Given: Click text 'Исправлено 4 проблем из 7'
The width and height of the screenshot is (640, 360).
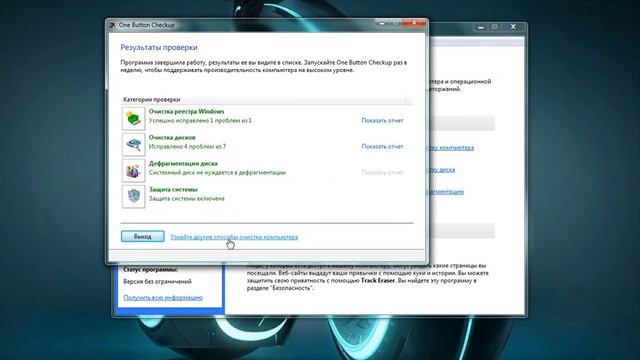Looking at the screenshot, I should (187, 147).
